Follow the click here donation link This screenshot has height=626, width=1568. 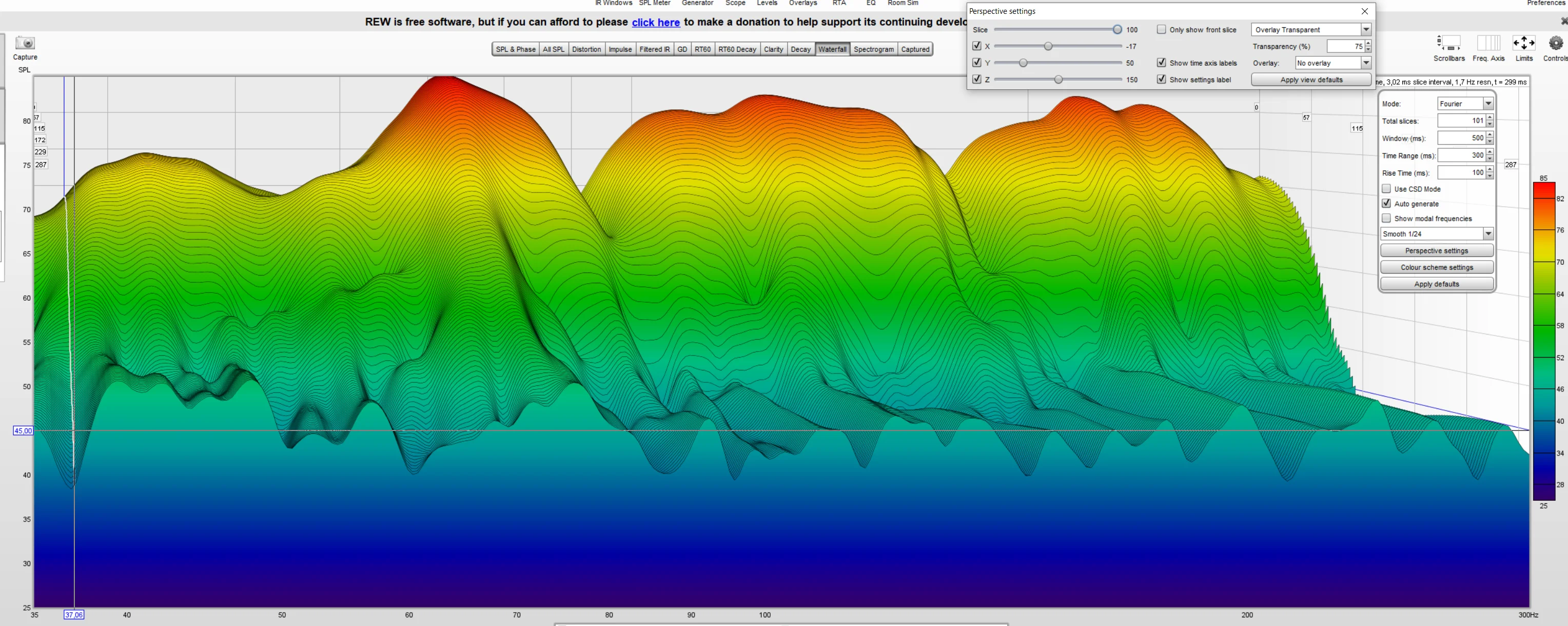[656, 23]
